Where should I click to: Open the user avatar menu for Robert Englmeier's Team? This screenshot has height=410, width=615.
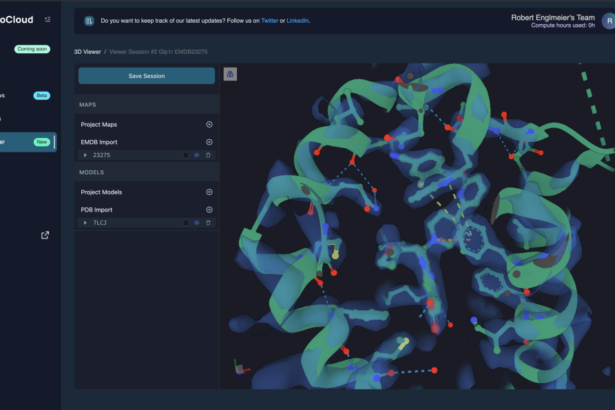(x=607, y=20)
